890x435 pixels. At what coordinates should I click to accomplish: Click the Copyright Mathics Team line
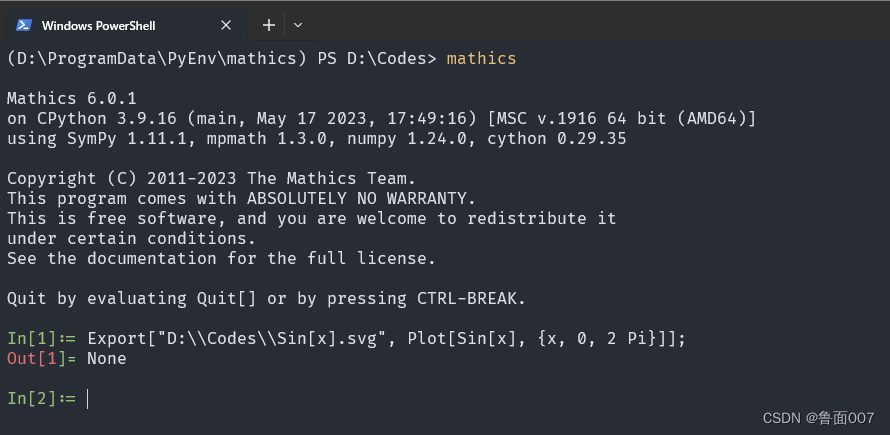(x=211, y=178)
